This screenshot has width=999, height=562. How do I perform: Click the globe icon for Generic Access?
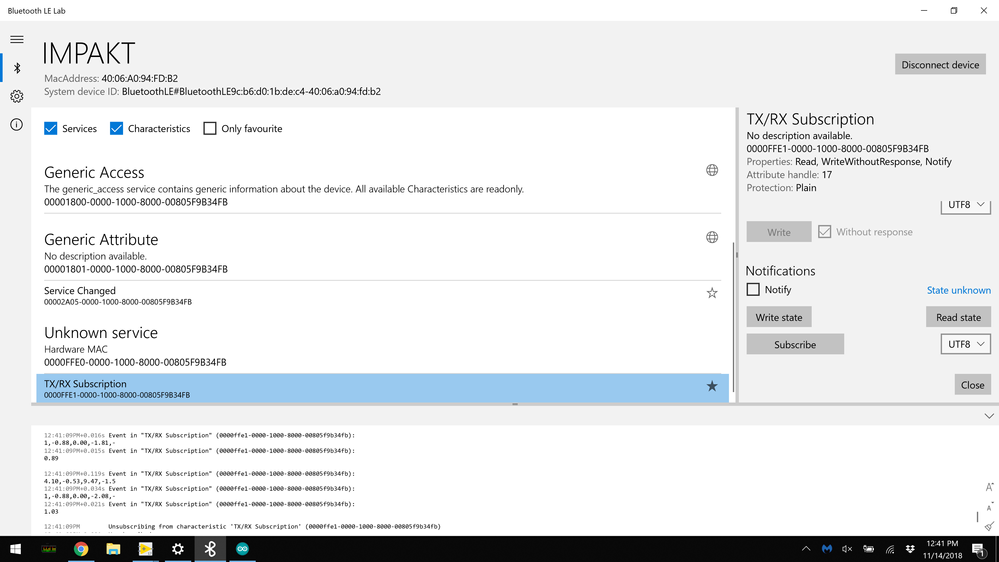[x=712, y=170]
